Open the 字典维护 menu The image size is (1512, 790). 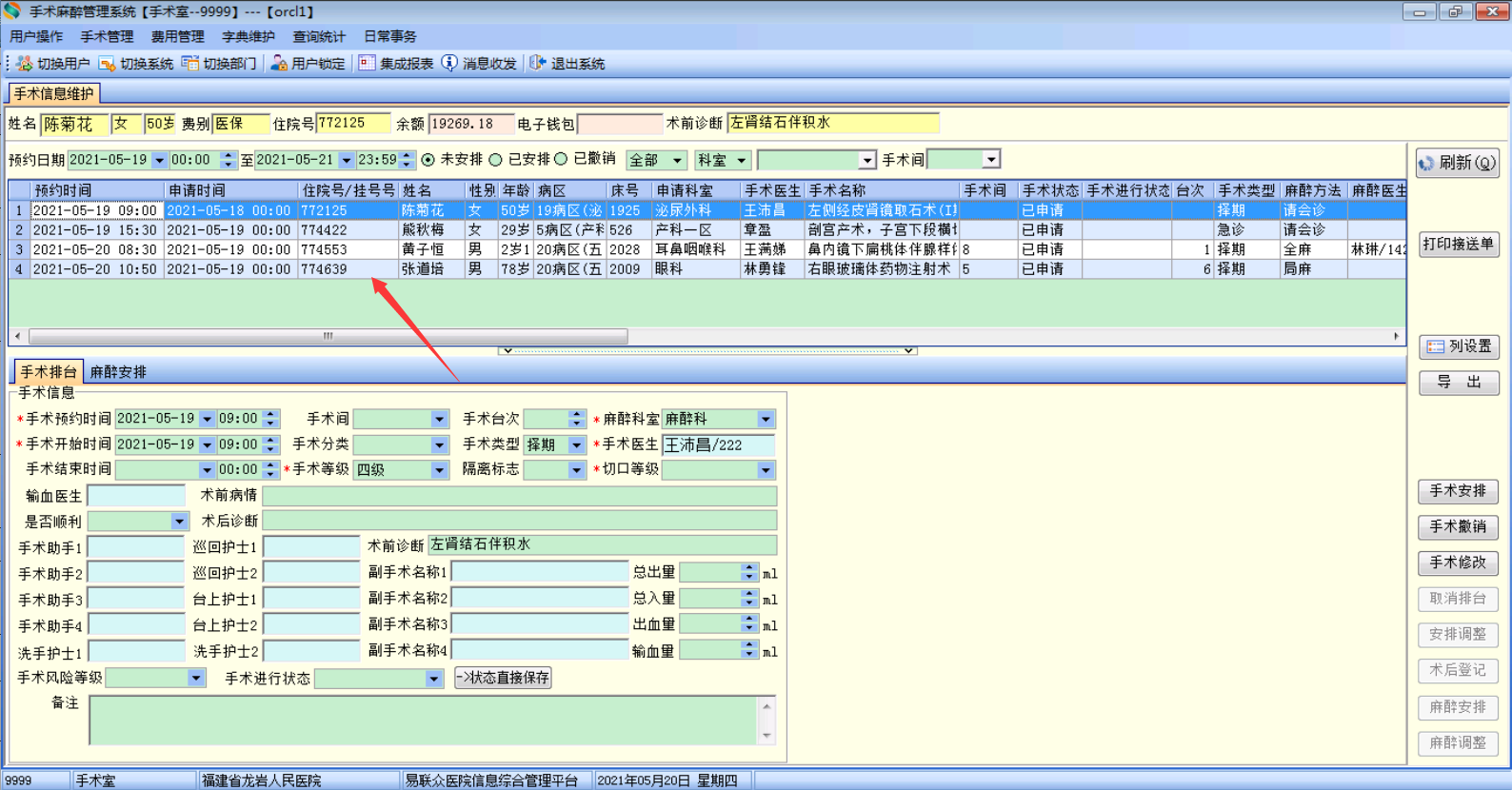click(x=249, y=36)
